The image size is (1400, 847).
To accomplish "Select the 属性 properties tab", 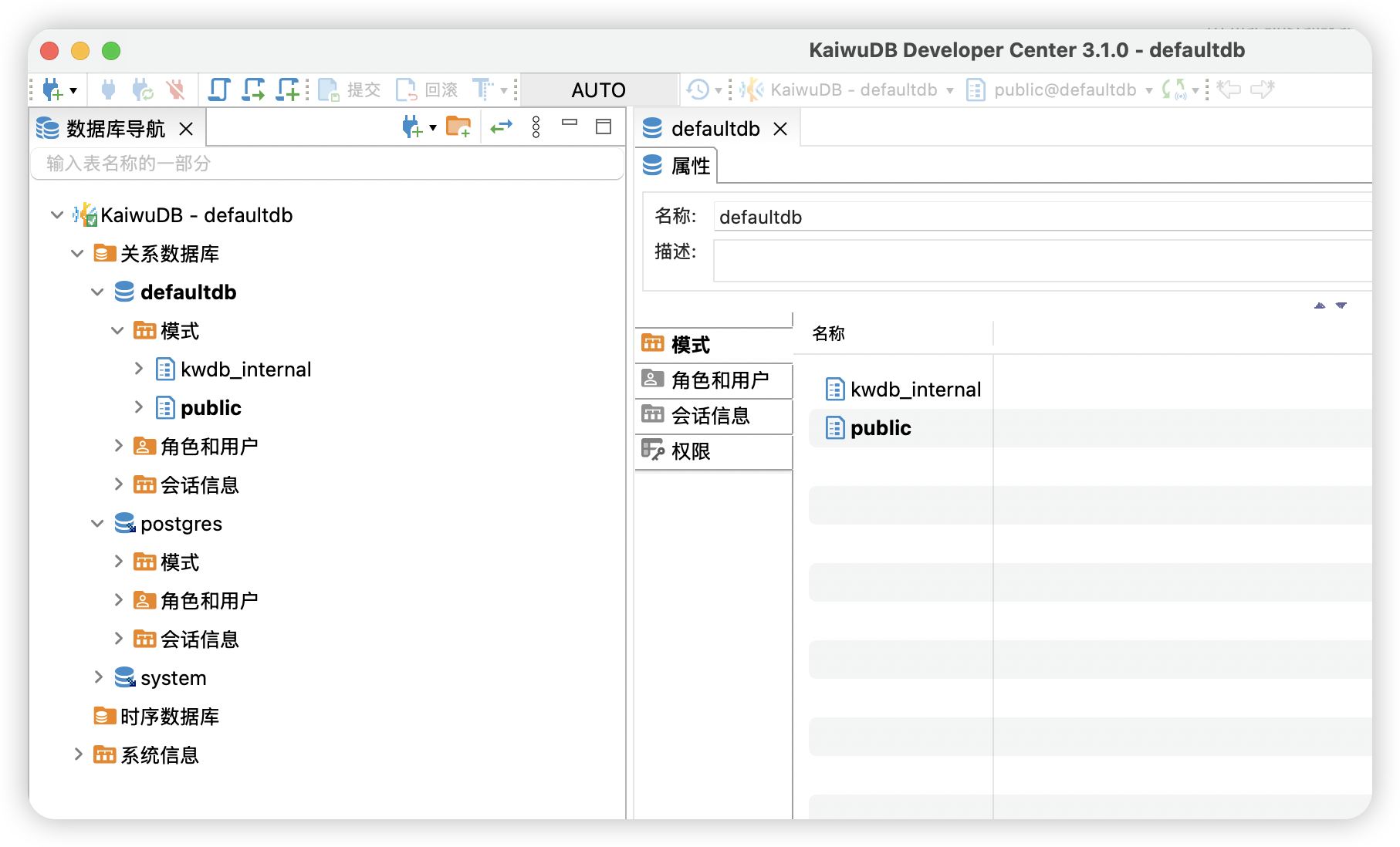I will coord(677,166).
